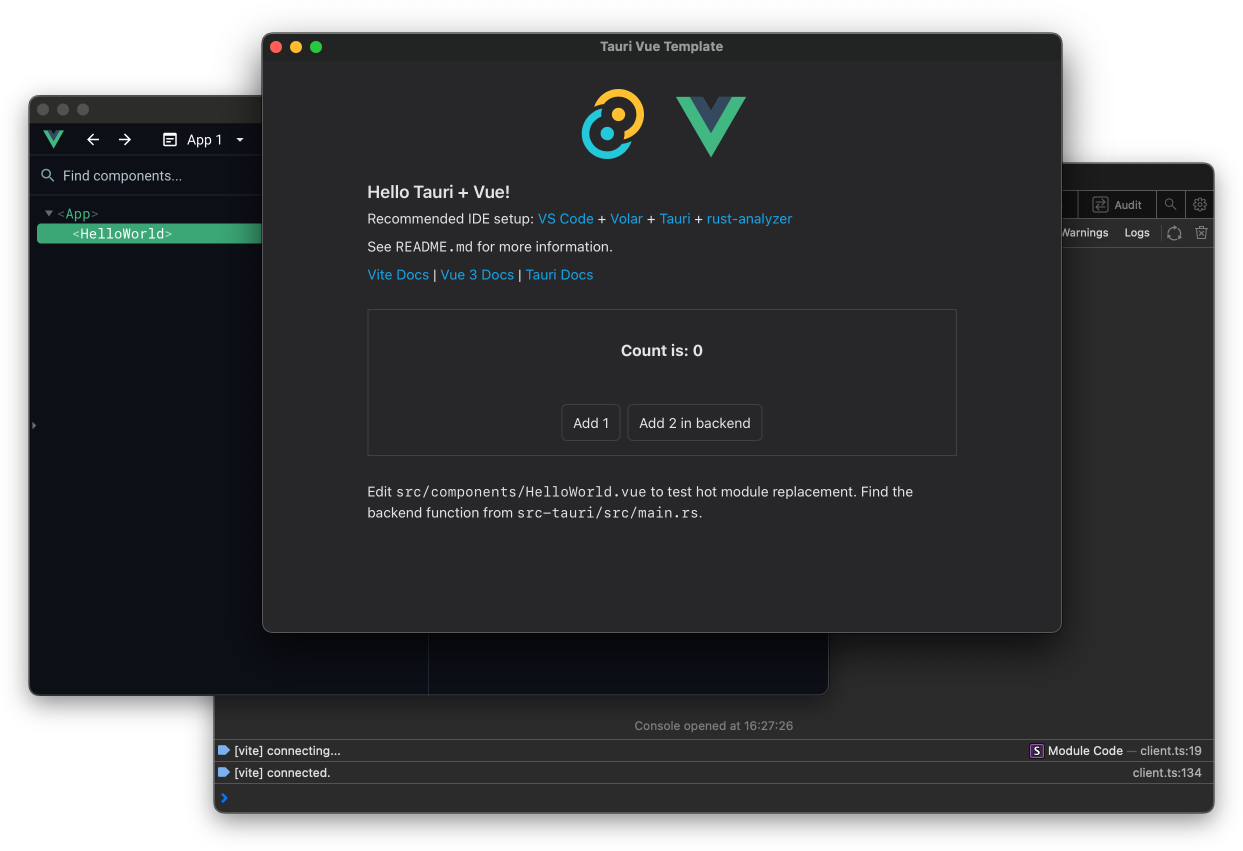The height and width of the screenshot is (851, 1243).
Task: Click the Hello Tauri + Vue! heading
Action: [x=439, y=192]
